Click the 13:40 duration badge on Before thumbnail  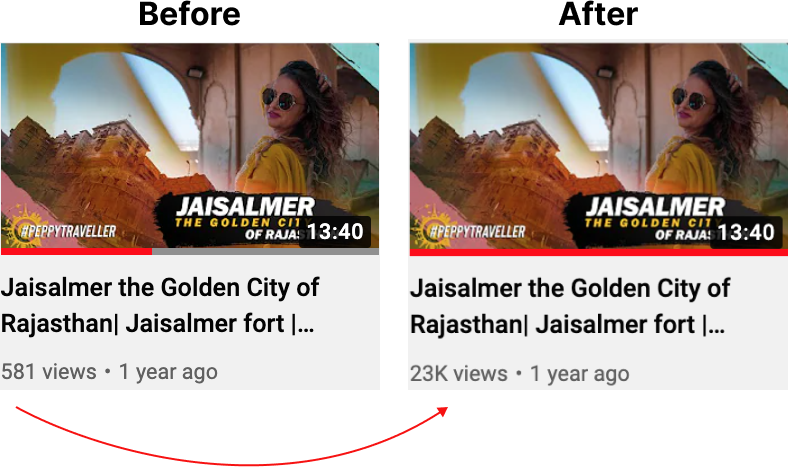pyautogui.click(x=335, y=232)
